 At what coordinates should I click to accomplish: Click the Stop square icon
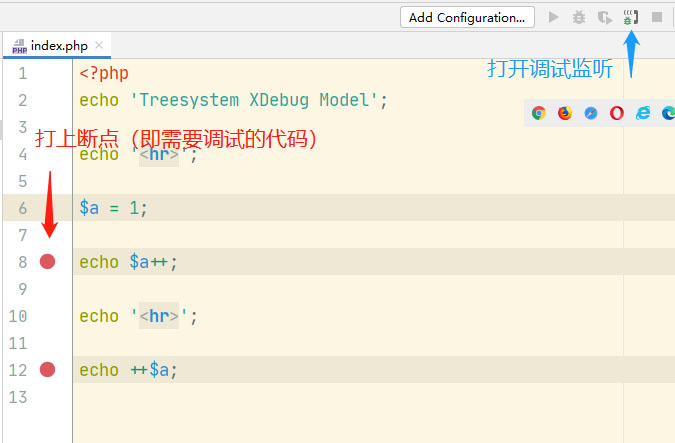[x=657, y=17]
